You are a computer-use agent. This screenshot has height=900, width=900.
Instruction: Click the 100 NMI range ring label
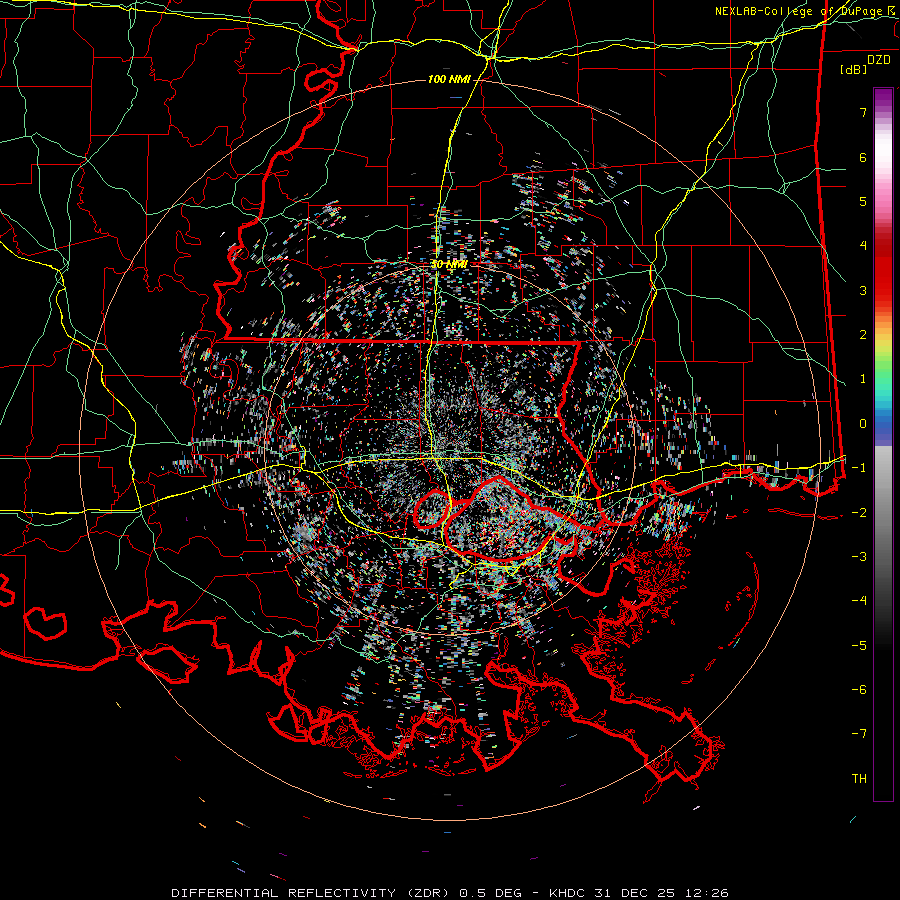tap(449, 79)
